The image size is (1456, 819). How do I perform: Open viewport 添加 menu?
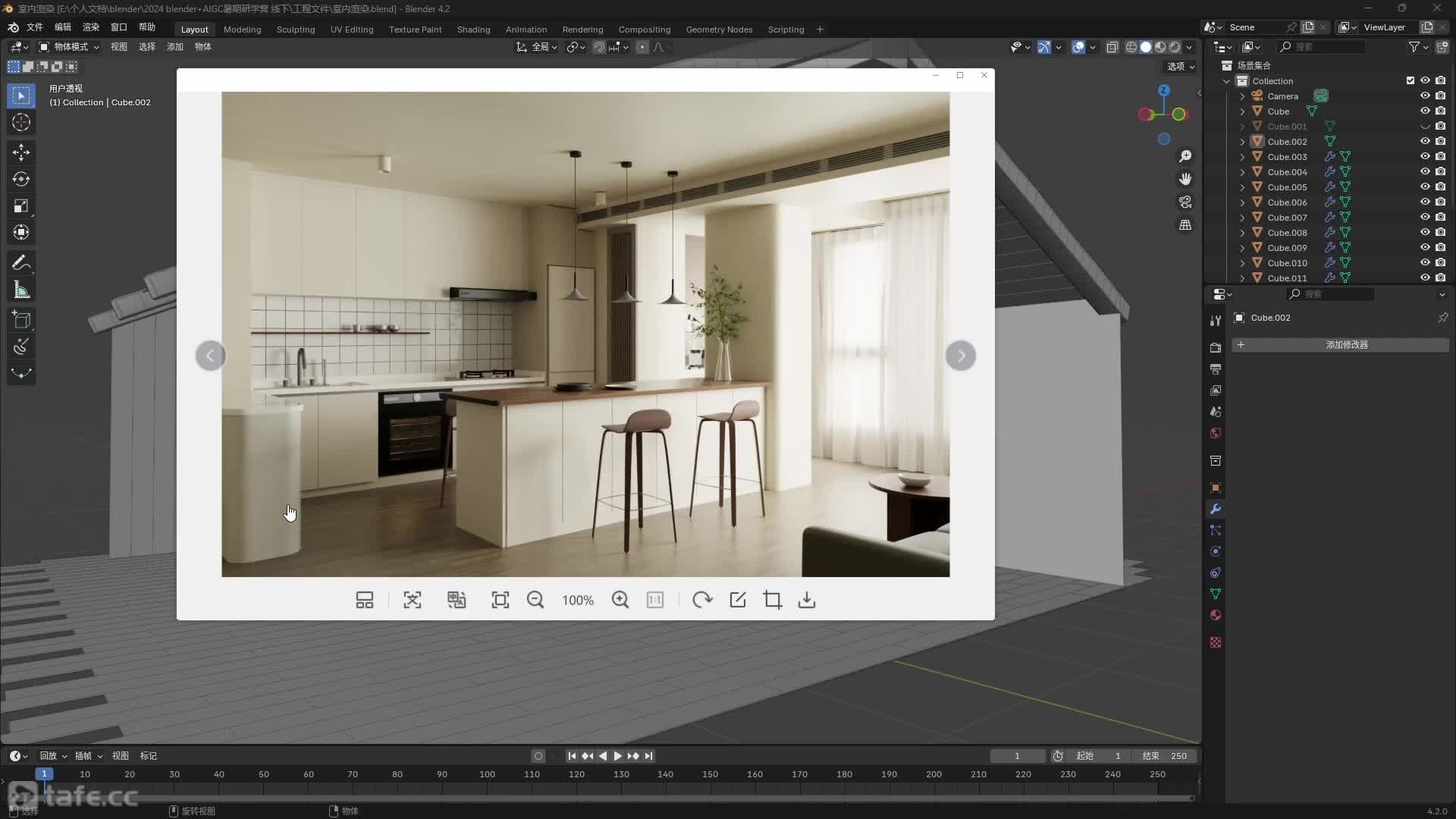click(175, 47)
